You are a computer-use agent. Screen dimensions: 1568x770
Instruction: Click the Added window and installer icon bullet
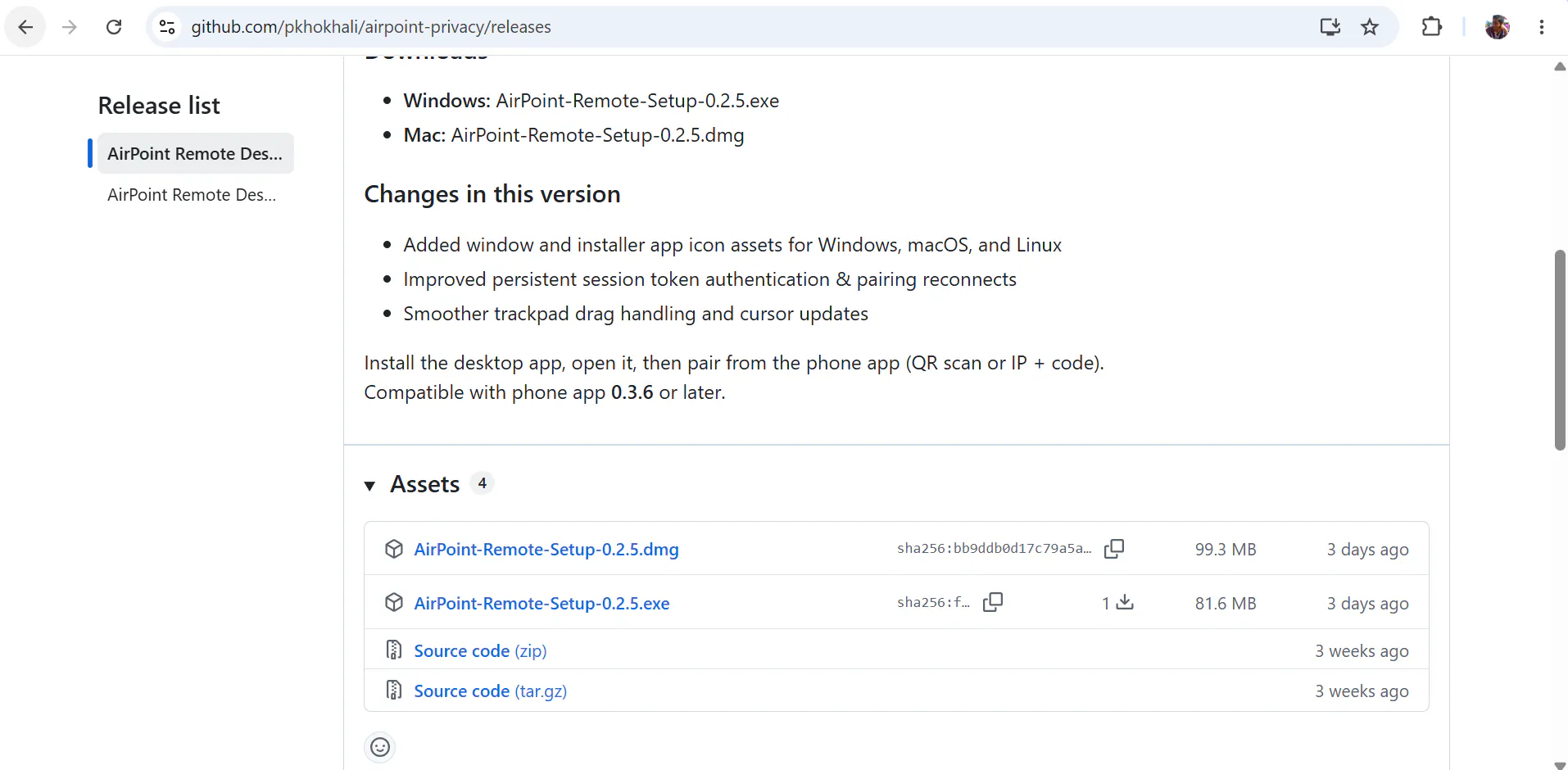pos(732,245)
